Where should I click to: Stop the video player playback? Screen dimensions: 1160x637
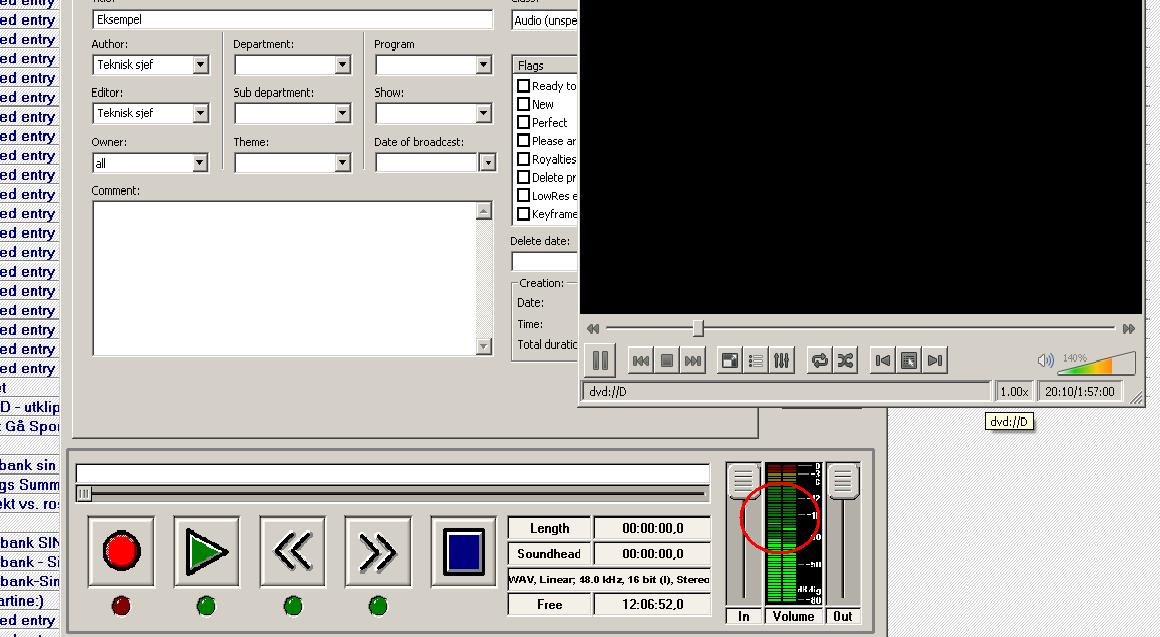pyautogui.click(x=667, y=360)
